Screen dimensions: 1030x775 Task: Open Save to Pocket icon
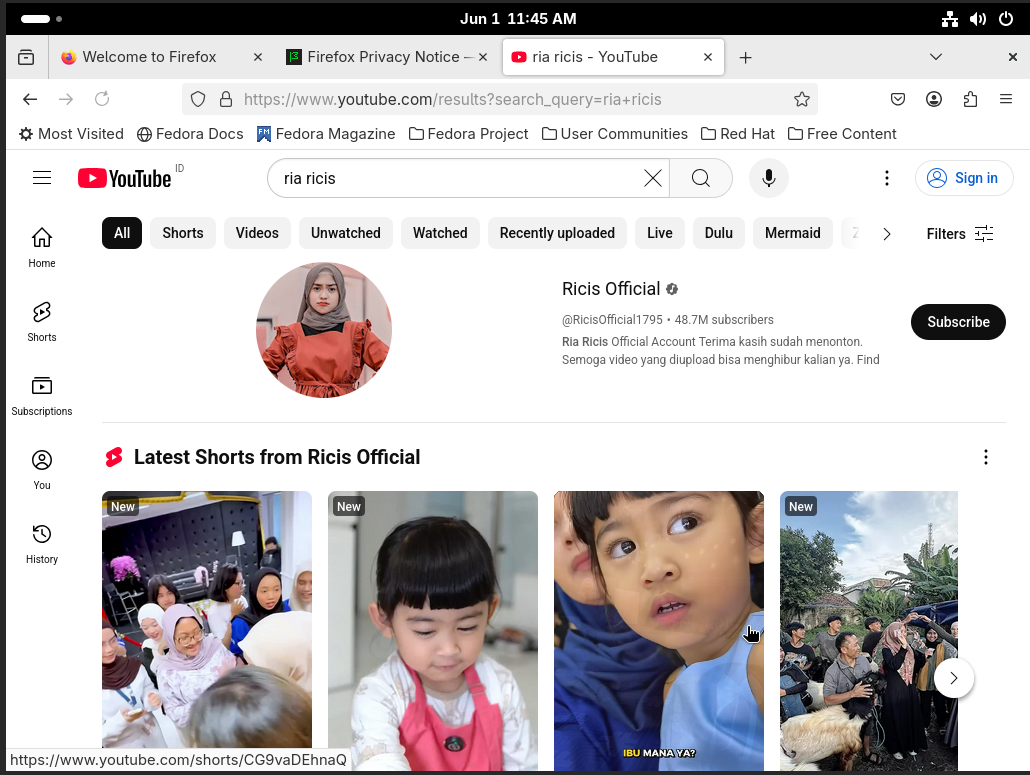coord(897,99)
